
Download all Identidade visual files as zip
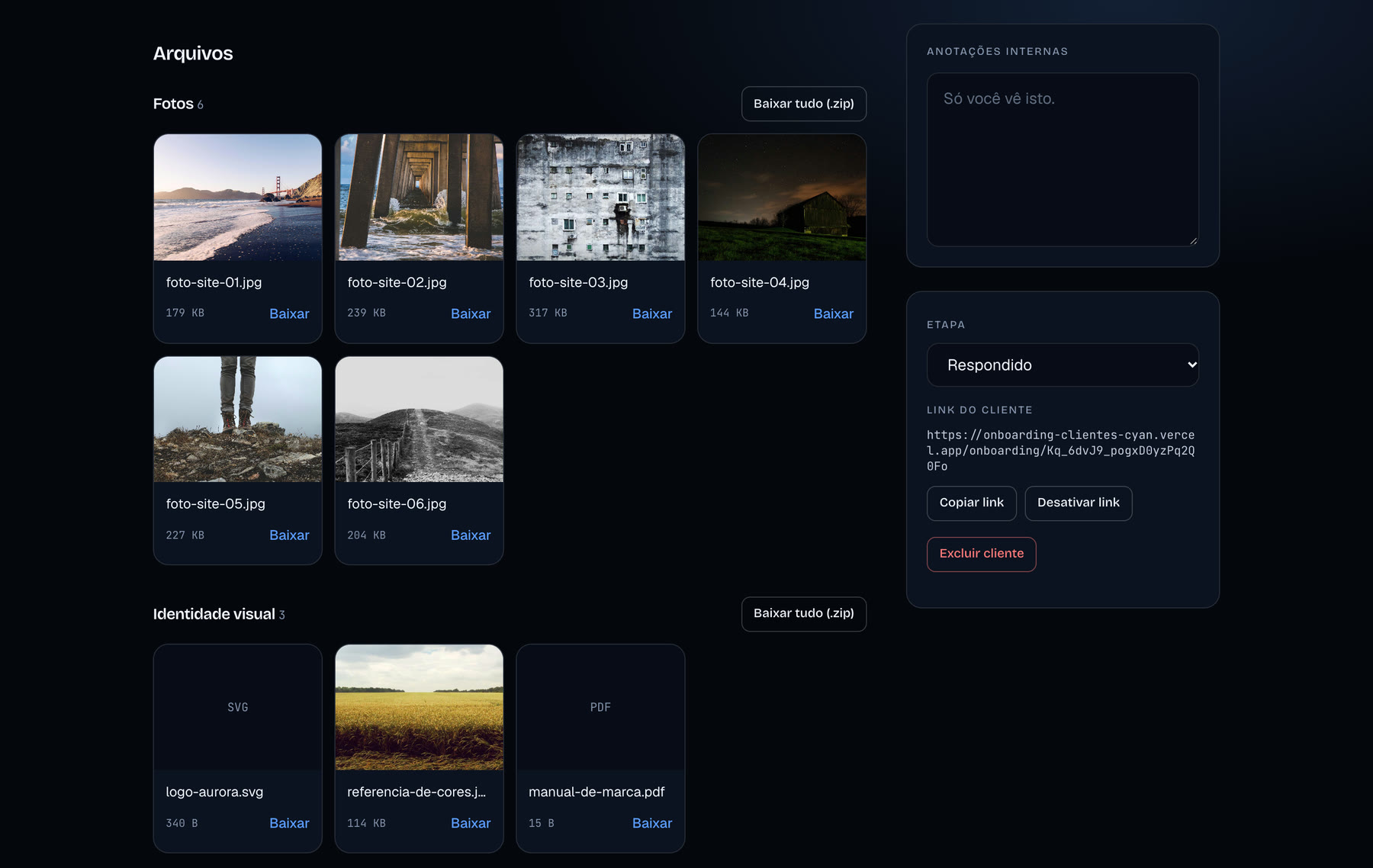point(803,614)
